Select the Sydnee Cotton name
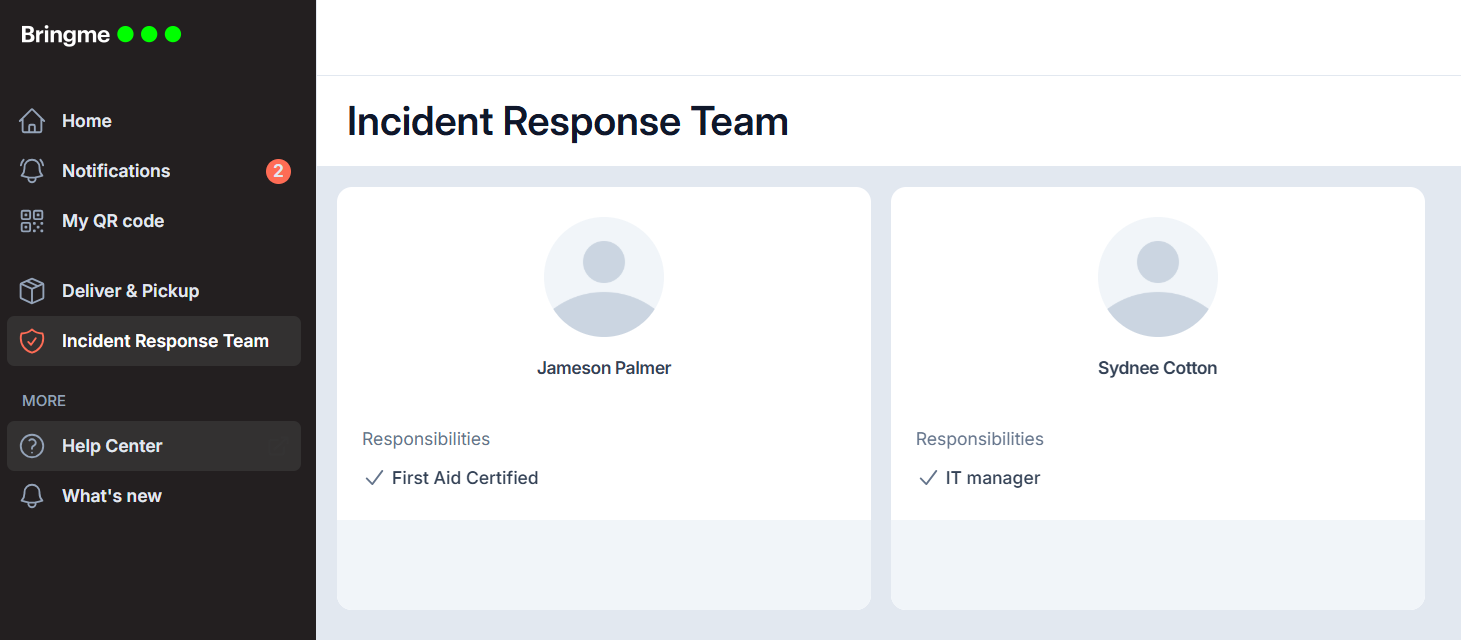 pos(1157,368)
